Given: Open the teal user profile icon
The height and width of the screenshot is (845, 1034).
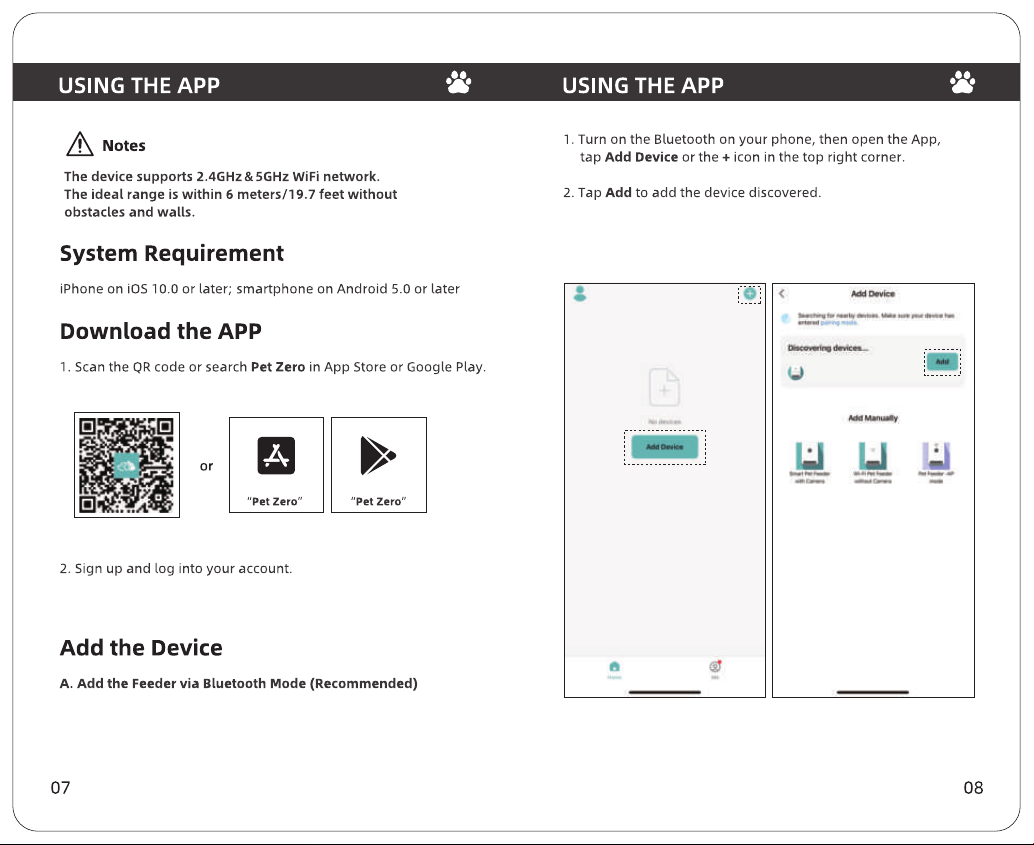Looking at the screenshot, I should [580, 294].
